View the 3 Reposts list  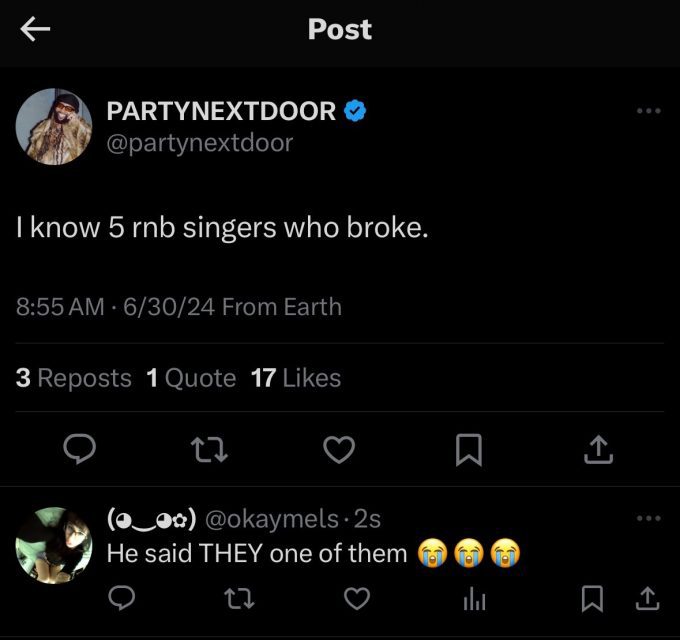[x=74, y=378]
